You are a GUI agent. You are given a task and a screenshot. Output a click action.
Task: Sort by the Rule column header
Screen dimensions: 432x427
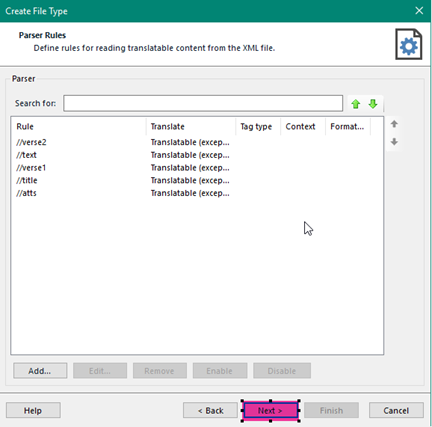coord(79,127)
